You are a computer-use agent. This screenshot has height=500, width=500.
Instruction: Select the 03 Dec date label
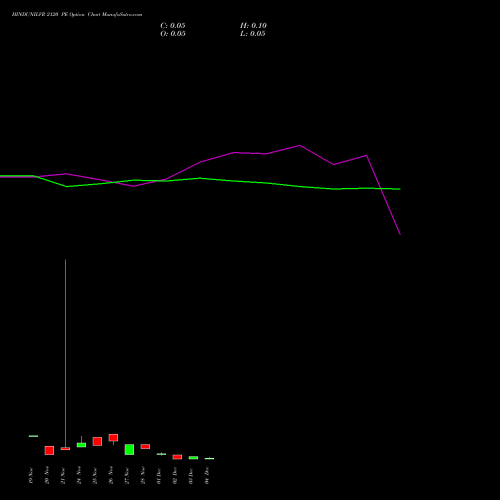(x=191, y=476)
